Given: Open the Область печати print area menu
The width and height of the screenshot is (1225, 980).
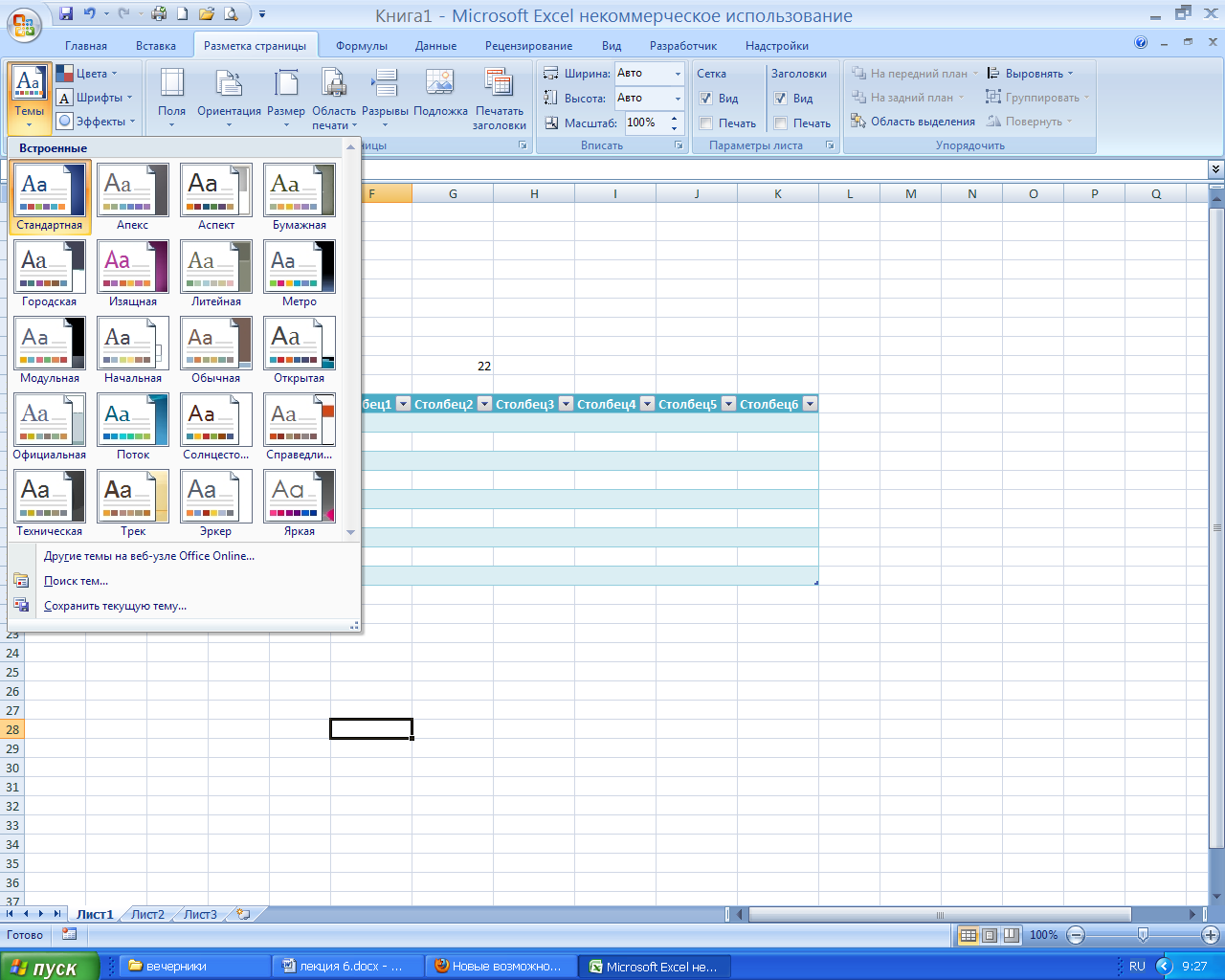Looking at the screenshot, I should [334, 98].
